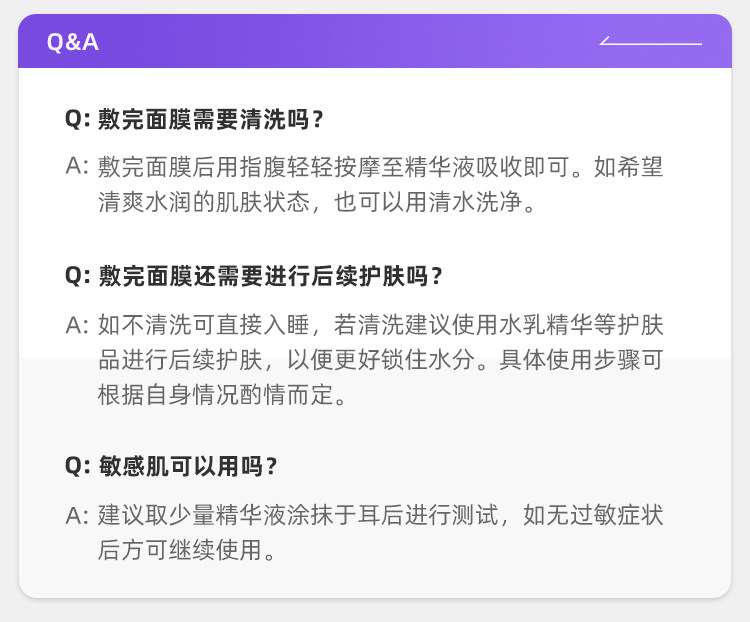
Task: Click the Q&A header title
Action: click(73, 42)
